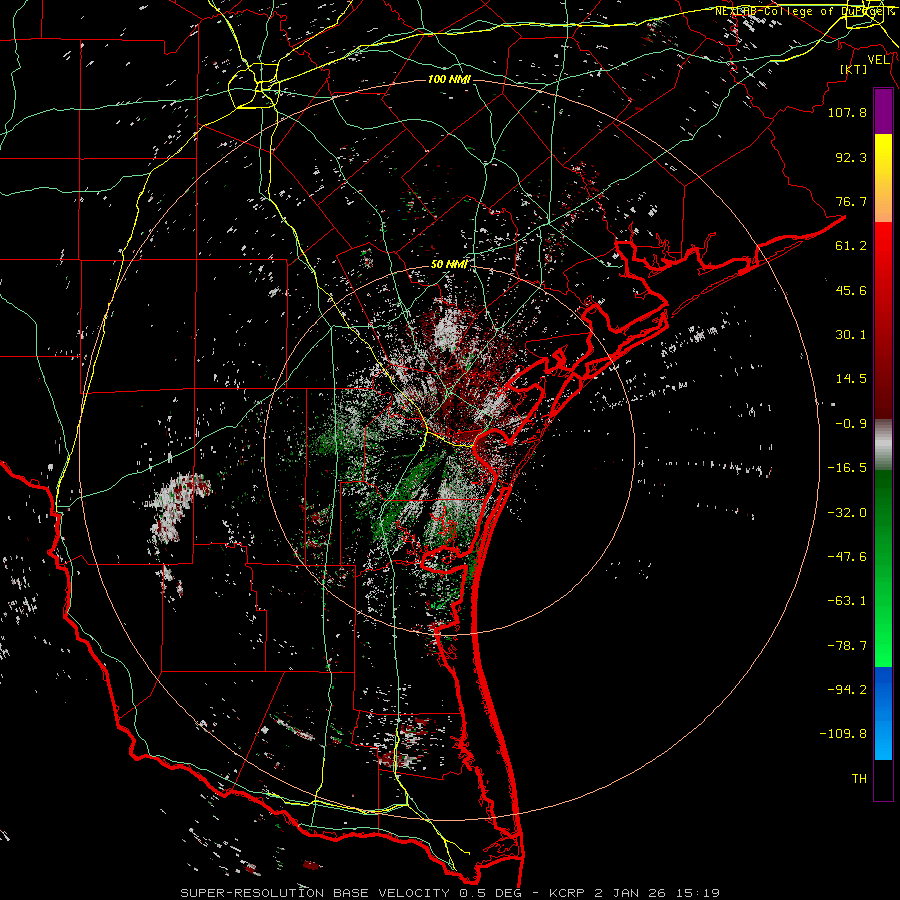Click the 2 JAN 26 date stamp
900x900 pixels.
click(630, 893)
